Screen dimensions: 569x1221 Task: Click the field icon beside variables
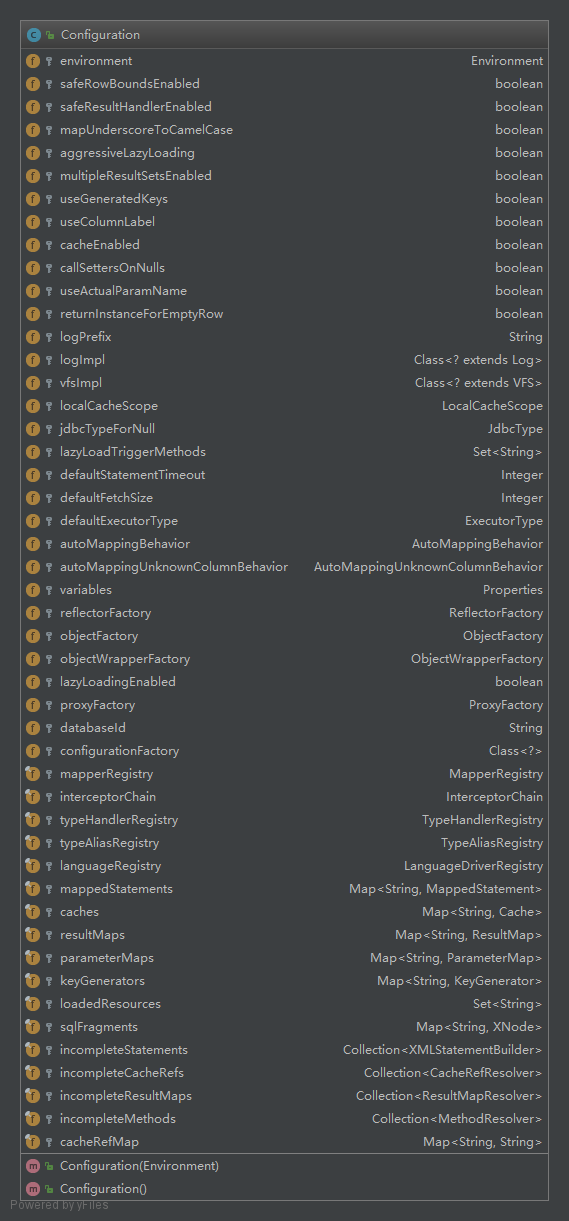point(33,590)
